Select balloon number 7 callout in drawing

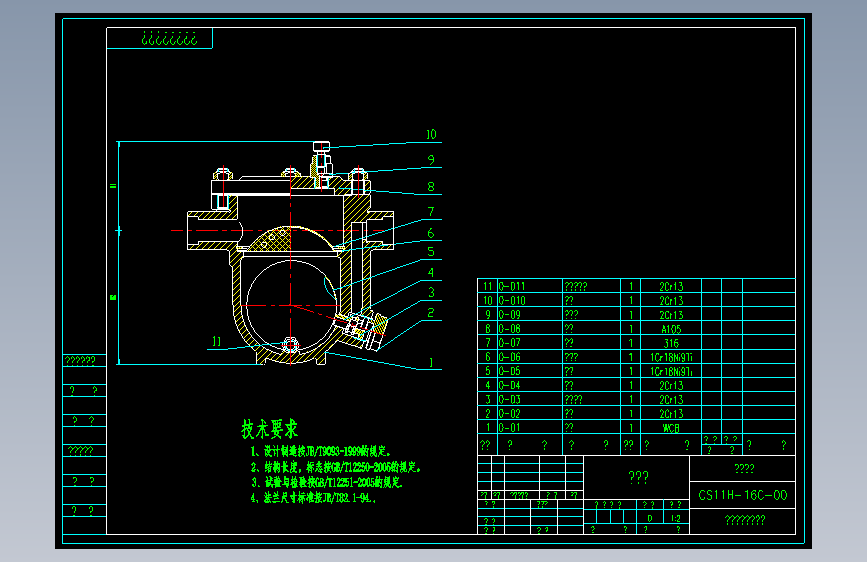click(431, 212)
